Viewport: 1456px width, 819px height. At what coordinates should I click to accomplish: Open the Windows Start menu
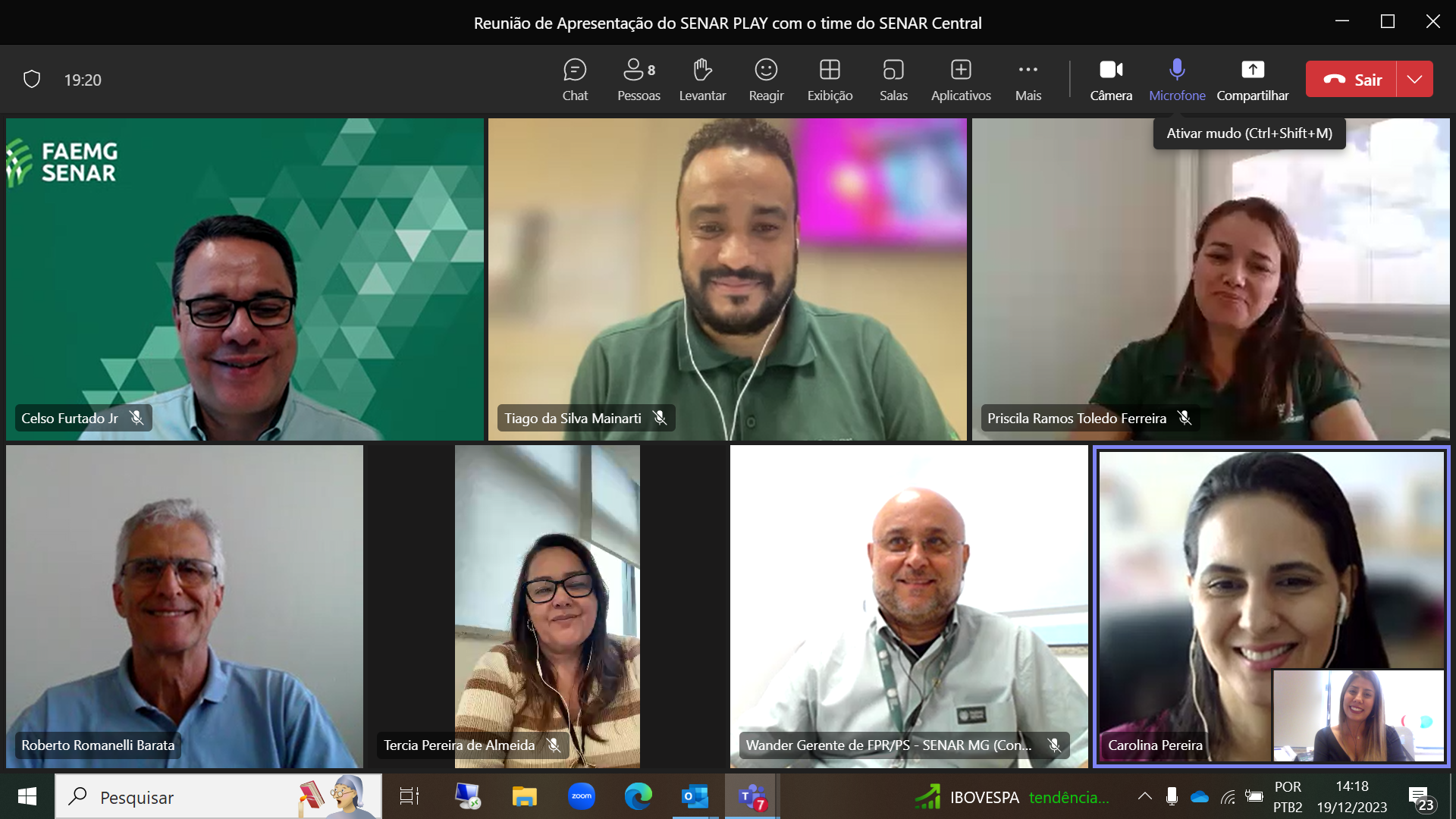pos(27,796)
